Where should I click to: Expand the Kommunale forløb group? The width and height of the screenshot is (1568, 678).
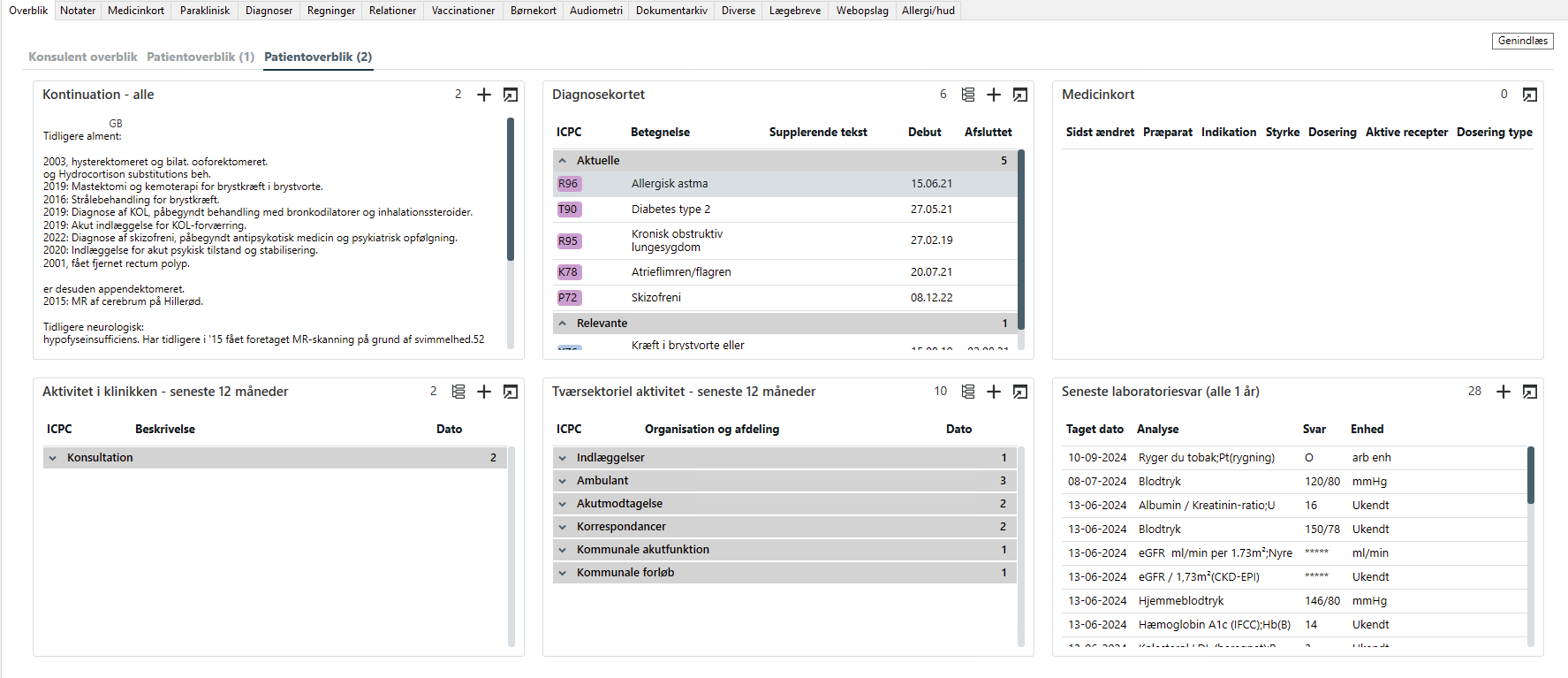coord(563,573)
